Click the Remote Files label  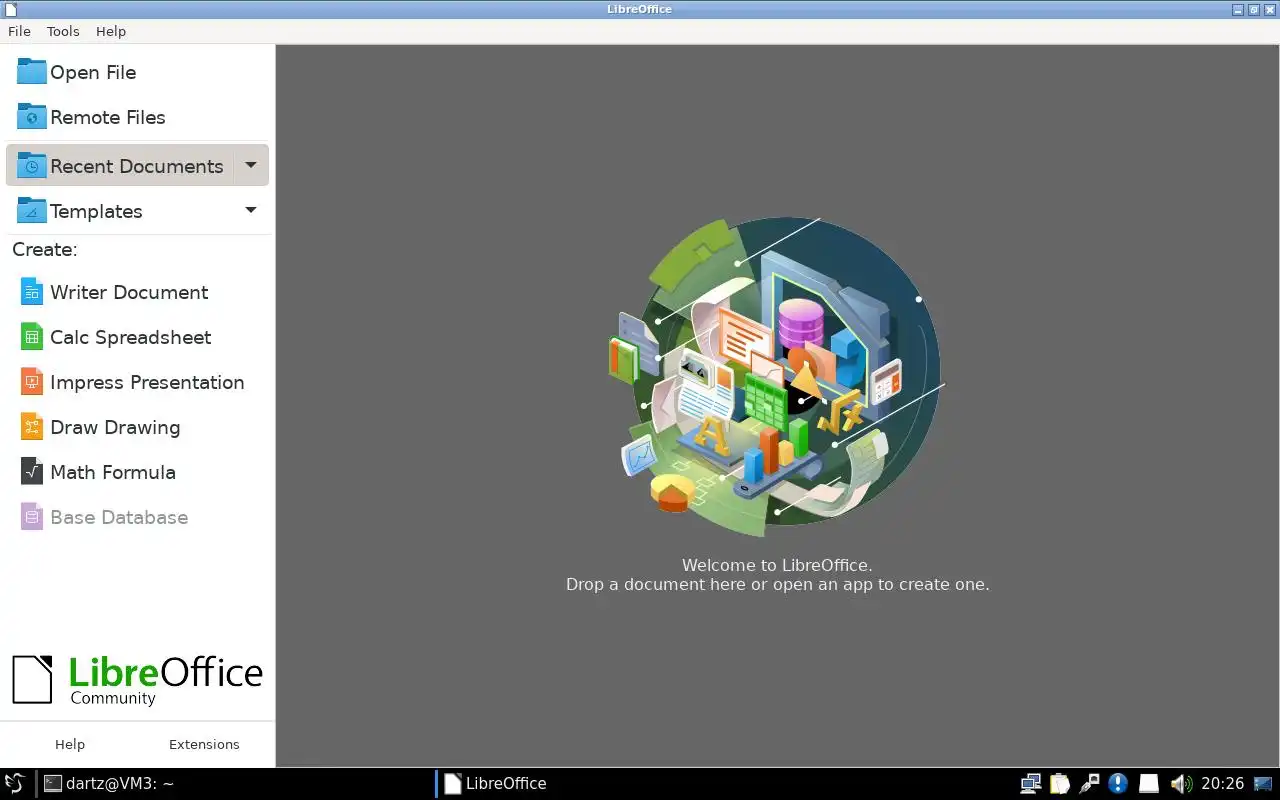point(108,117)
